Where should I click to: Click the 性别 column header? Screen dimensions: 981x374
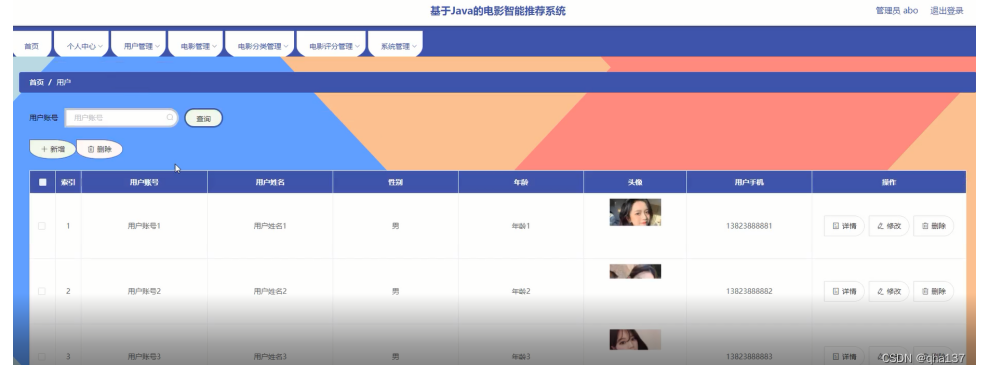coord(395,183)
